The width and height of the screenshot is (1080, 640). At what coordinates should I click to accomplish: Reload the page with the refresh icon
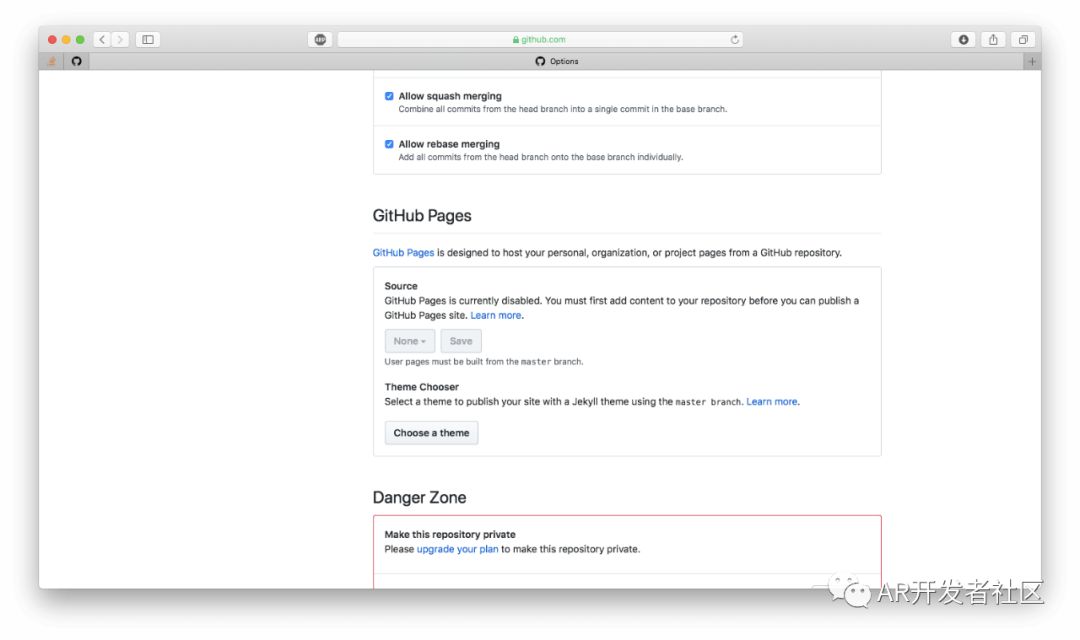tap(735, 40)
